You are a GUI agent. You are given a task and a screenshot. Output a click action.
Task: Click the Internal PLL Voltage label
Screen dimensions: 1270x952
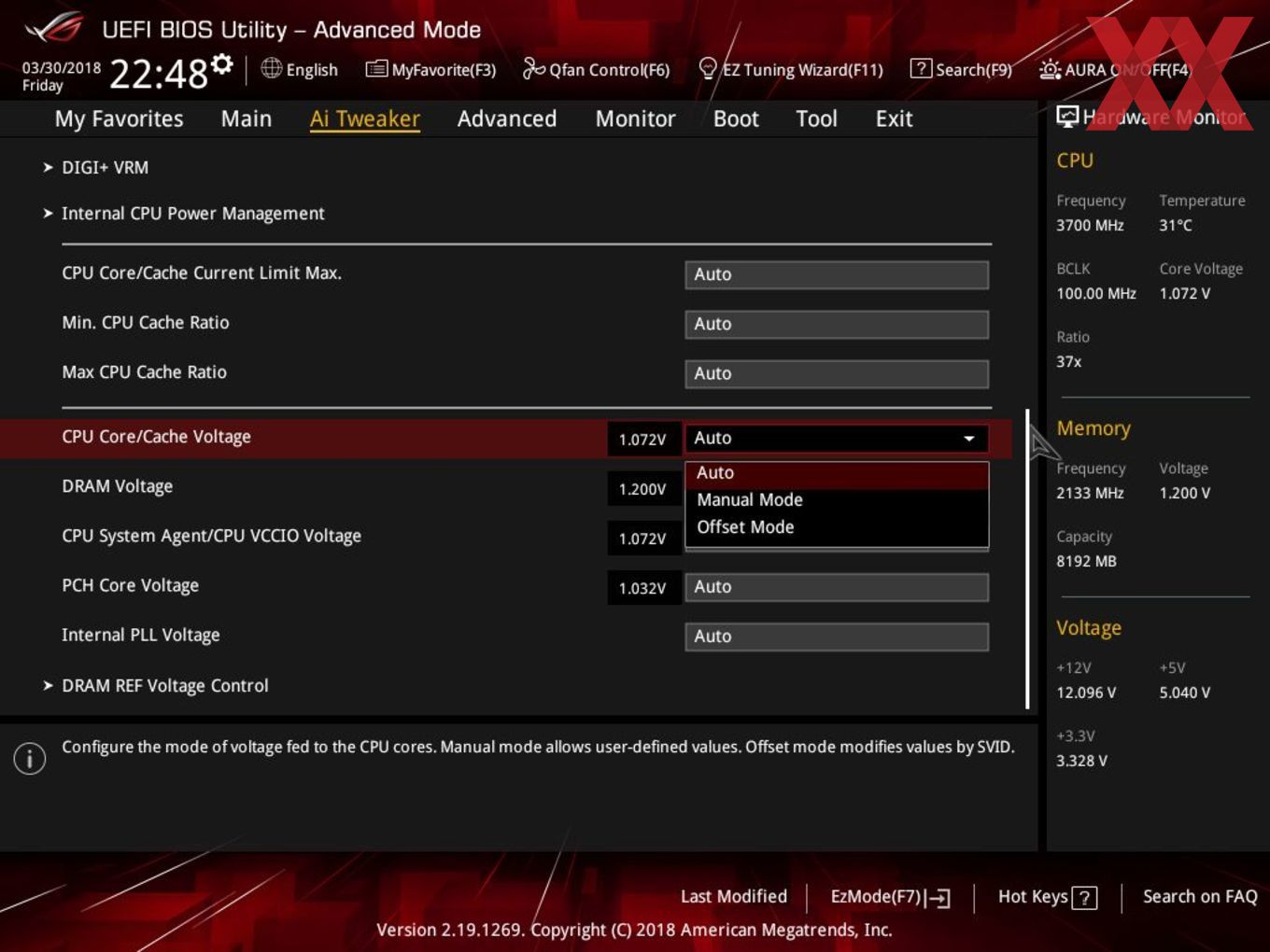(141, 635)
